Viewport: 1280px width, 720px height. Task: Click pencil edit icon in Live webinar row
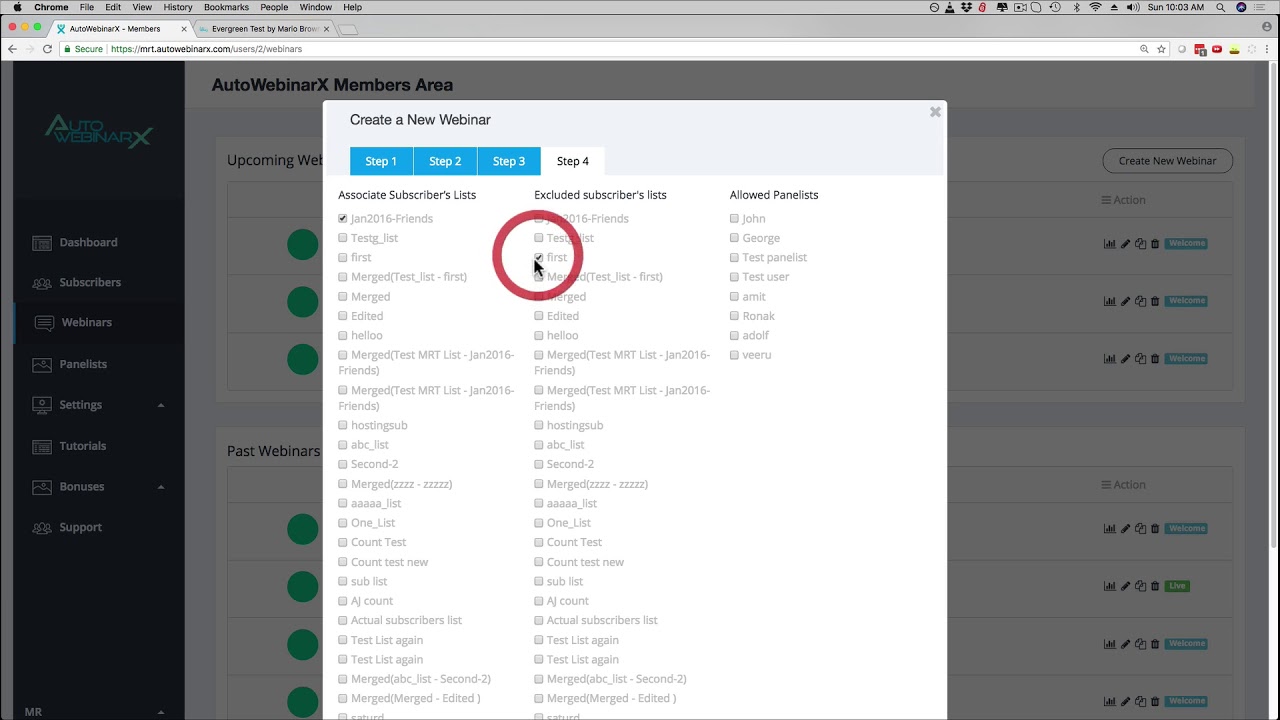(x=1125, y=586)
